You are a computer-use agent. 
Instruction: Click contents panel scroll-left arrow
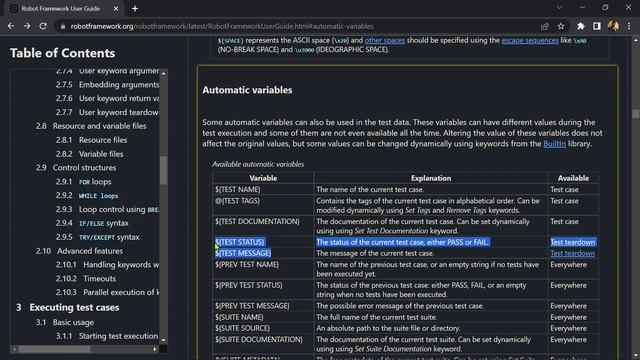point(14,349)
